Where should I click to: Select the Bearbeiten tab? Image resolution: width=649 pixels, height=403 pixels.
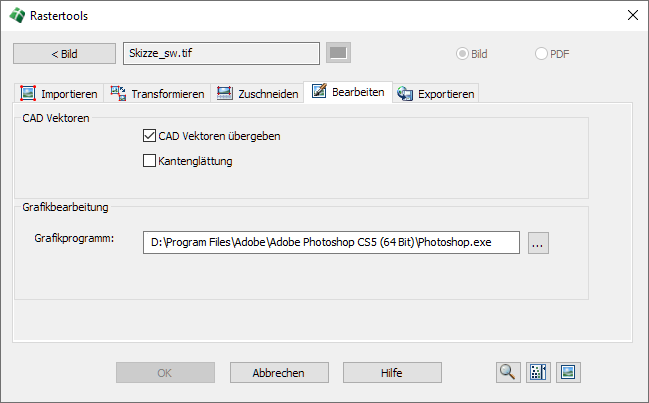pyautogui.click(x=350, y=93)
